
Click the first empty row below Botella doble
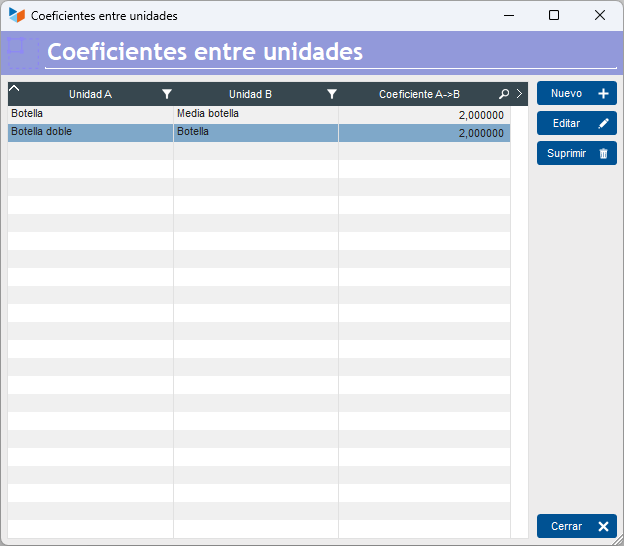click(258, 150)
